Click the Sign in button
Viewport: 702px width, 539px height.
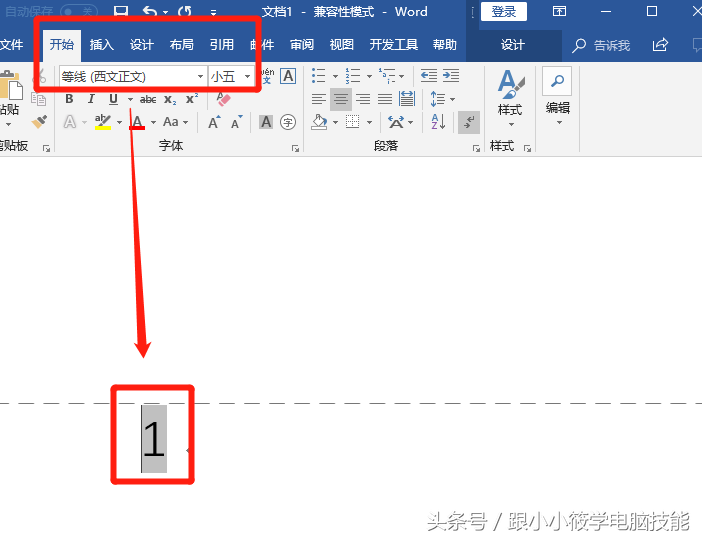504,12
